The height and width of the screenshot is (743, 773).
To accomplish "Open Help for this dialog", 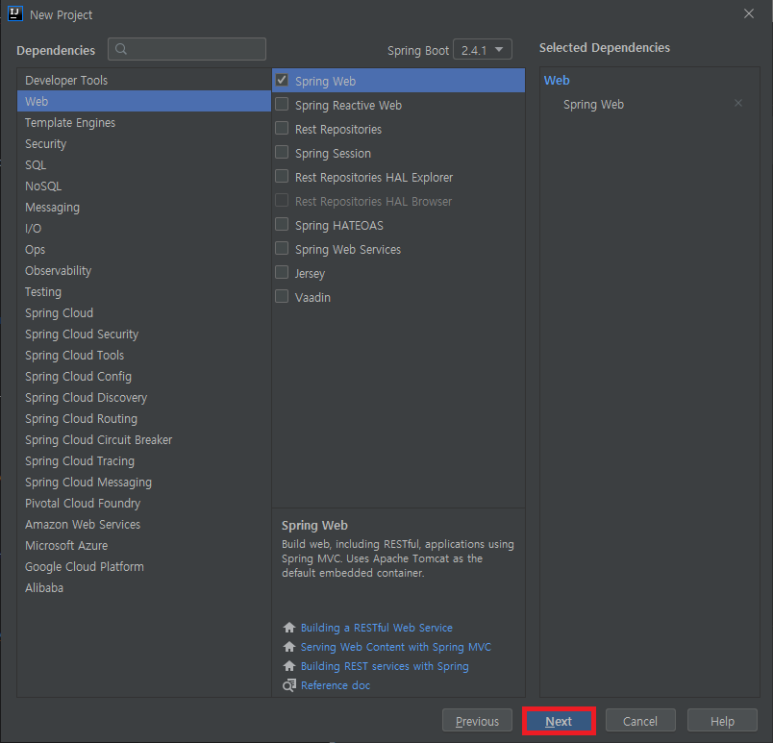I will (x=722, y=721).
